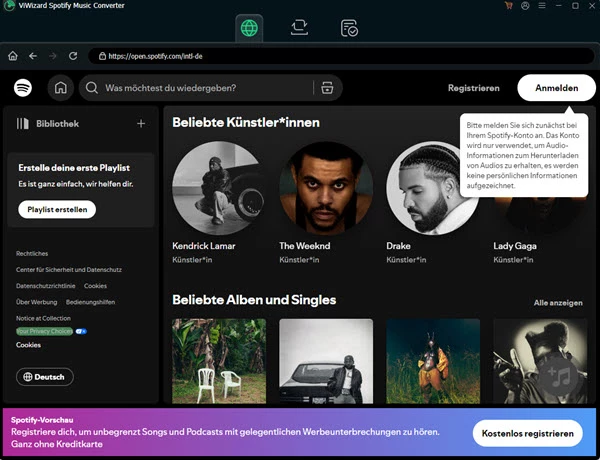This screenshot has width=600, height=460.
Task: Click the browser home icon by address bar
Action: click(13, 56)
